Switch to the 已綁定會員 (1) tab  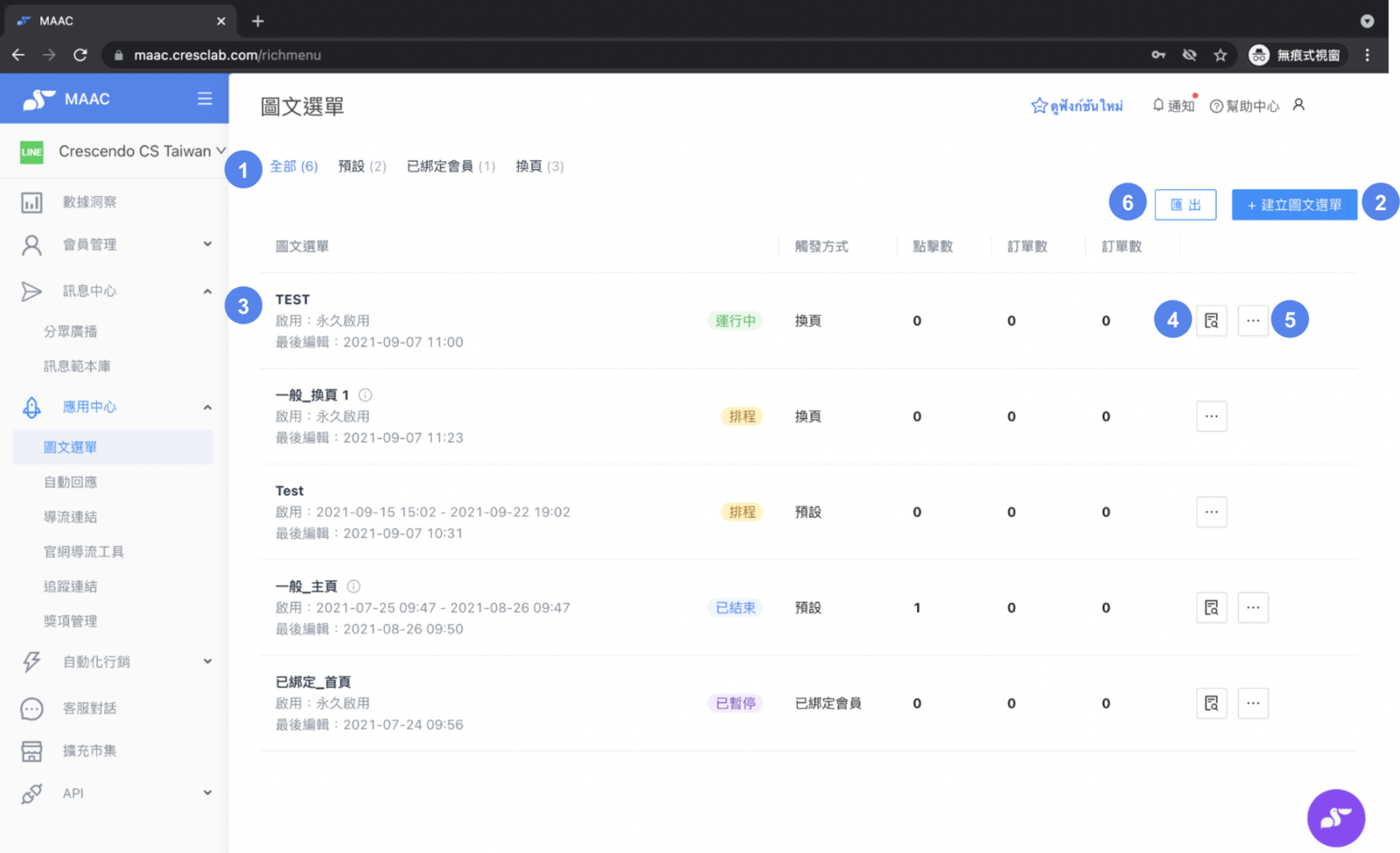pyautogui.click(x=451, y=166)
